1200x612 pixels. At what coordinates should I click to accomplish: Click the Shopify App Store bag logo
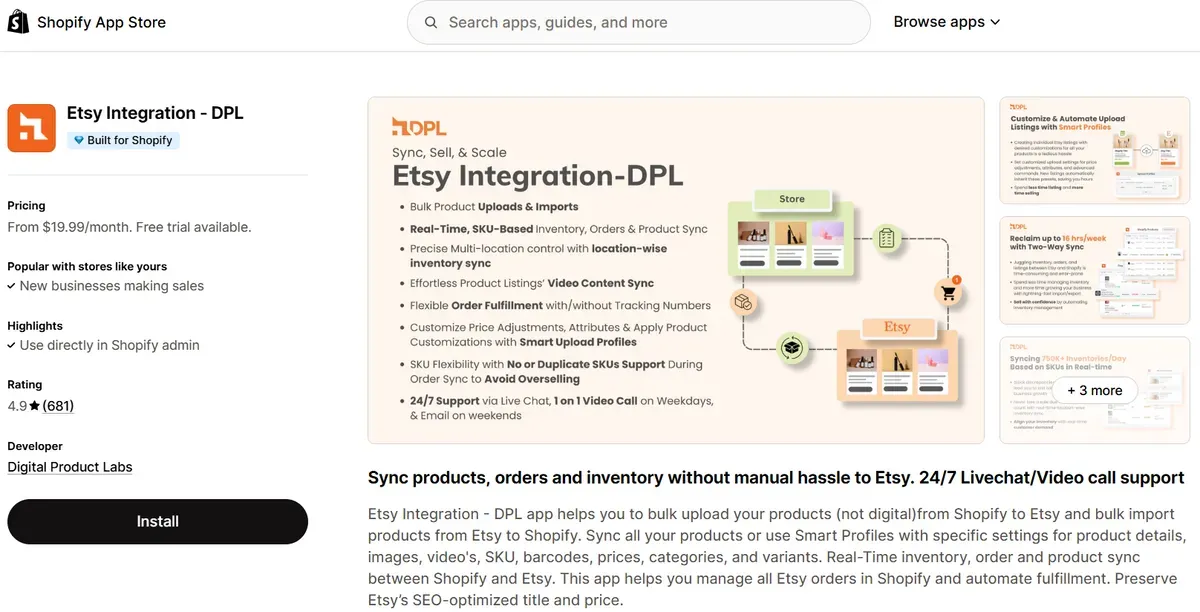[x=17, y=21]
